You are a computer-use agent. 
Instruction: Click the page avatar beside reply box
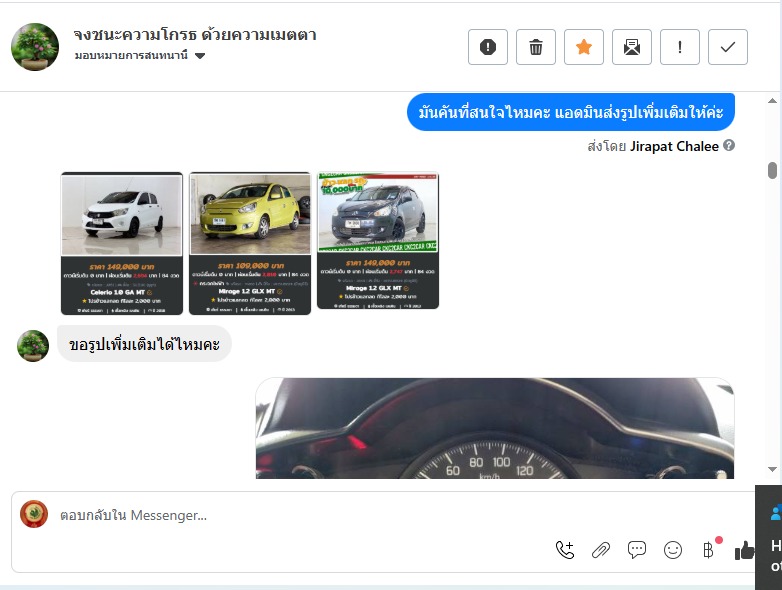pyautogui.click(x=34, y=514)
